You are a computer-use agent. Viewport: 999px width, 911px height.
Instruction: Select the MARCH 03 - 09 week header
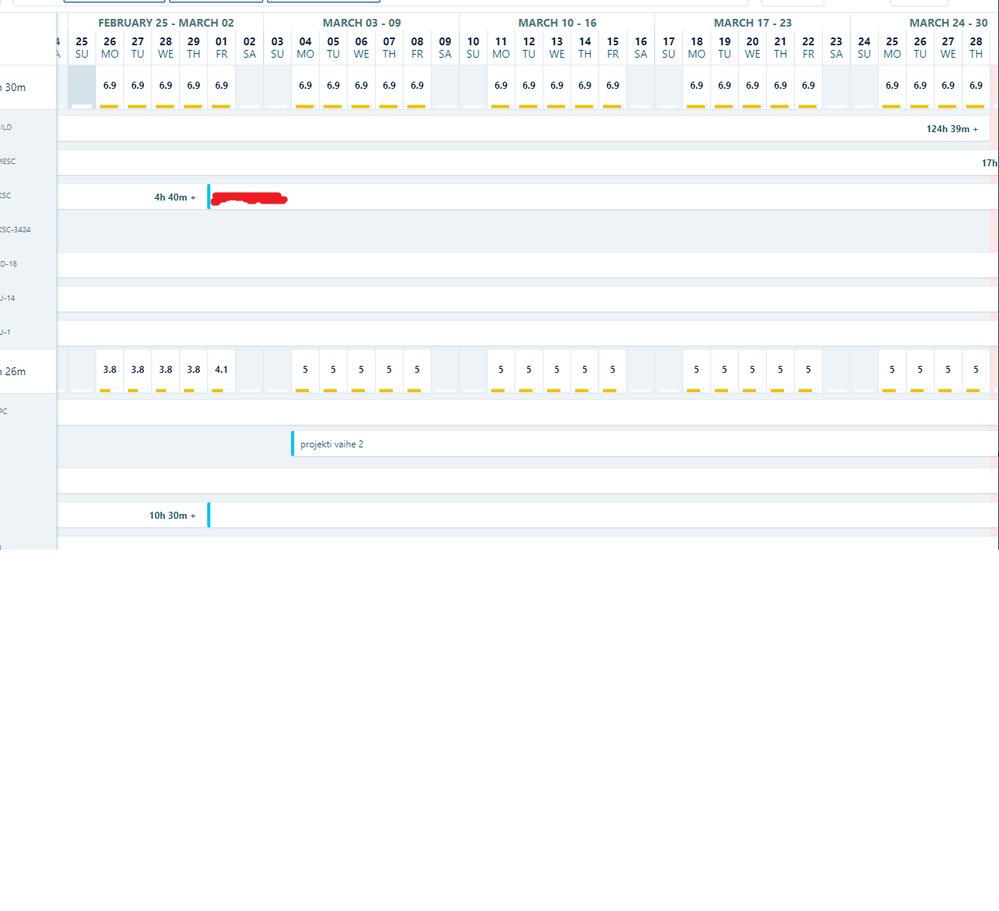pyautogui.click(x=361, y=23)
